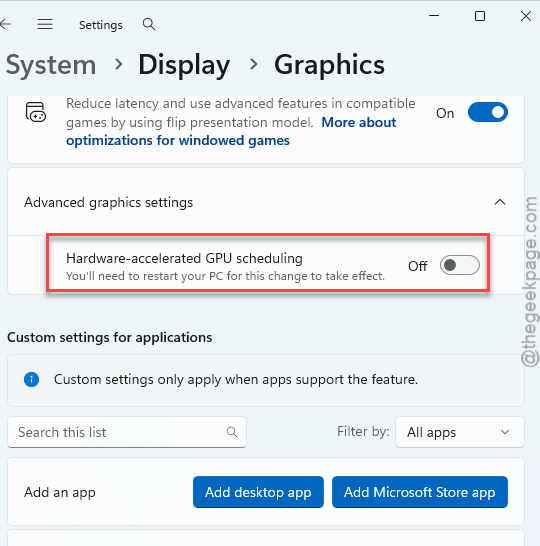Click the back arrow icon
Viewport: 540px width, 546px height.
click(5, 24)
